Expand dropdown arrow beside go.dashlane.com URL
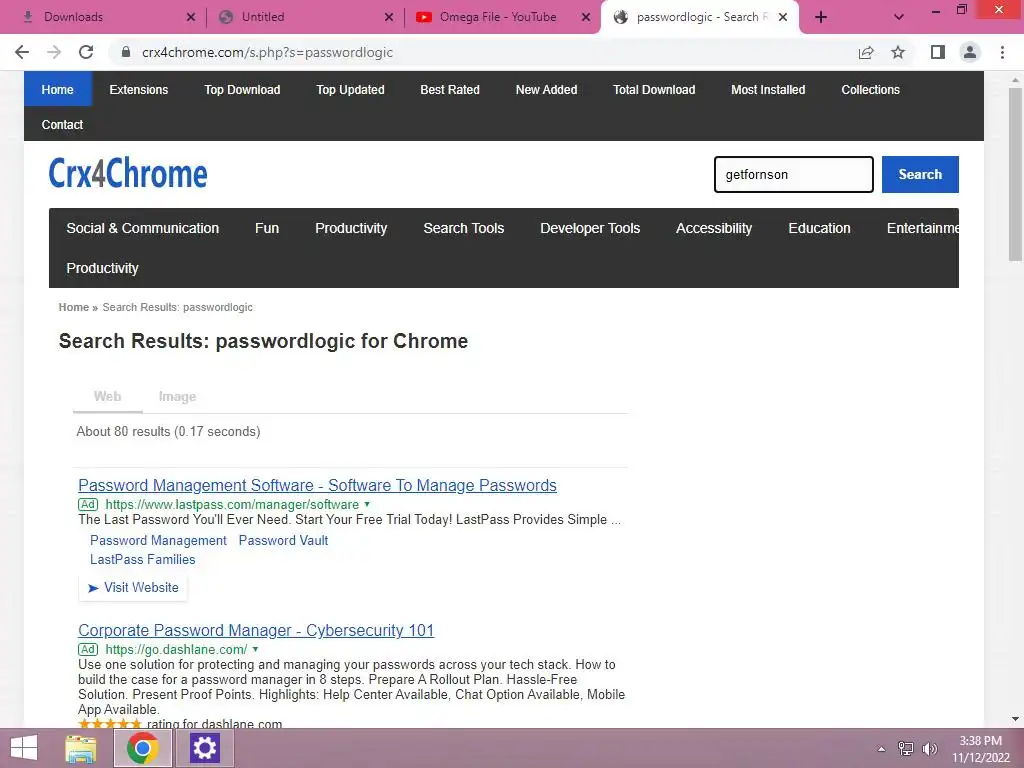 coord(255,649)
